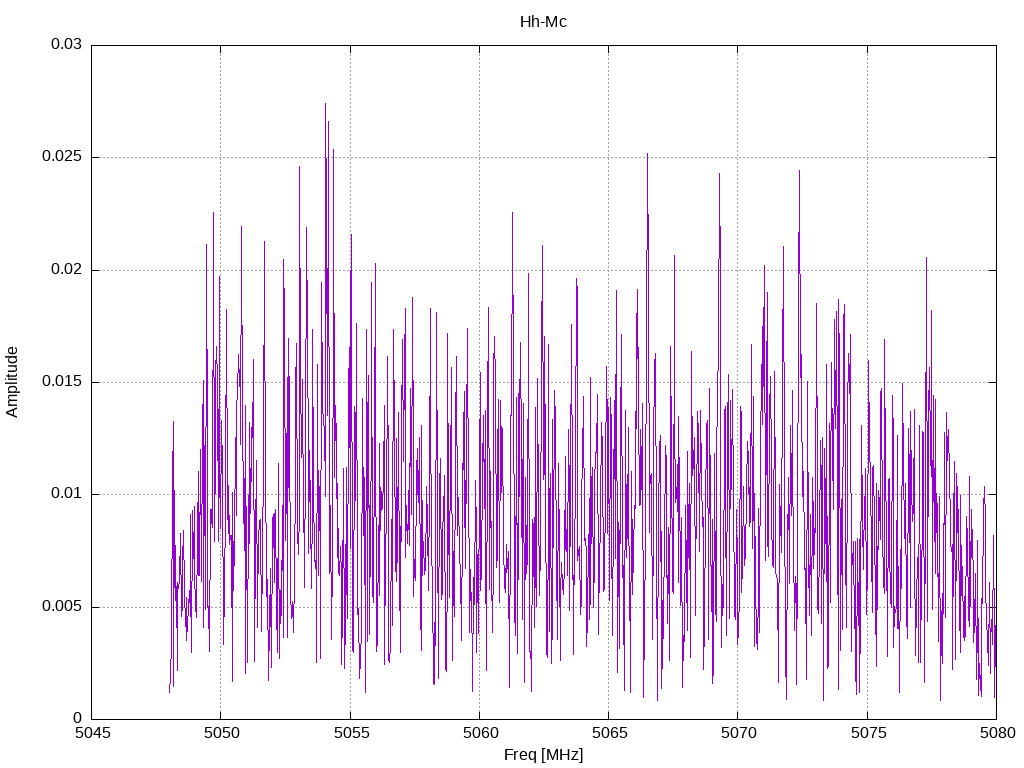Click the plot title Hh-Mc

click(543, 22)
